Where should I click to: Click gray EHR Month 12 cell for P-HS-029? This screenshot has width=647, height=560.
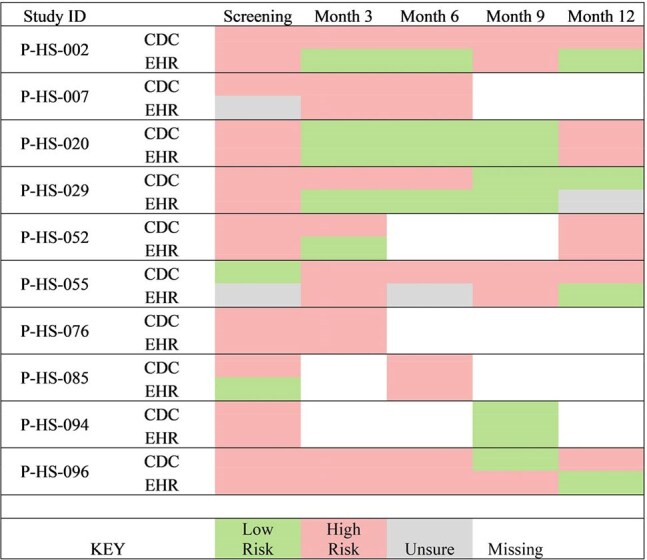click(x=601, y=201)
